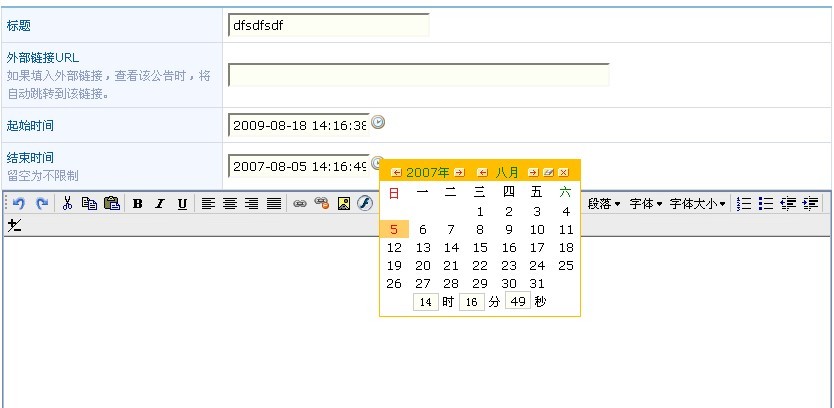Screen dimensions: 834x408
Task: Select day 5 highlighted in calendar
Action: (394, 229)
